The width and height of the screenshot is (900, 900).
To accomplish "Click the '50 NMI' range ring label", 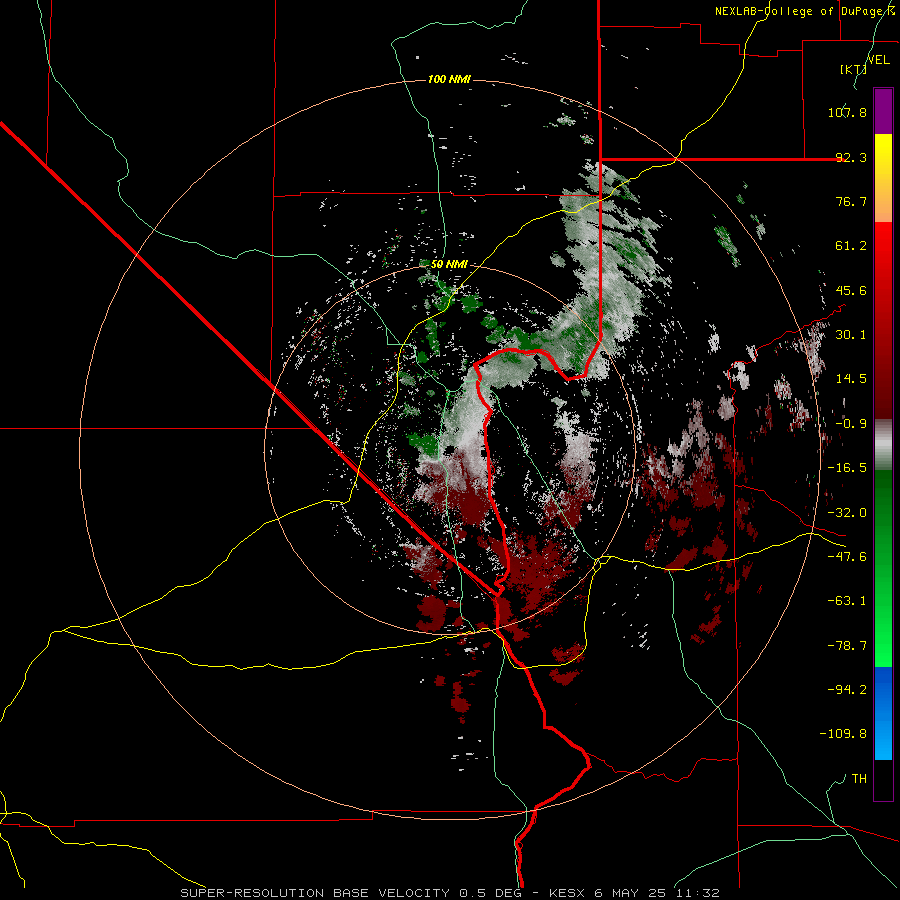I will click(x=449, y=265).
